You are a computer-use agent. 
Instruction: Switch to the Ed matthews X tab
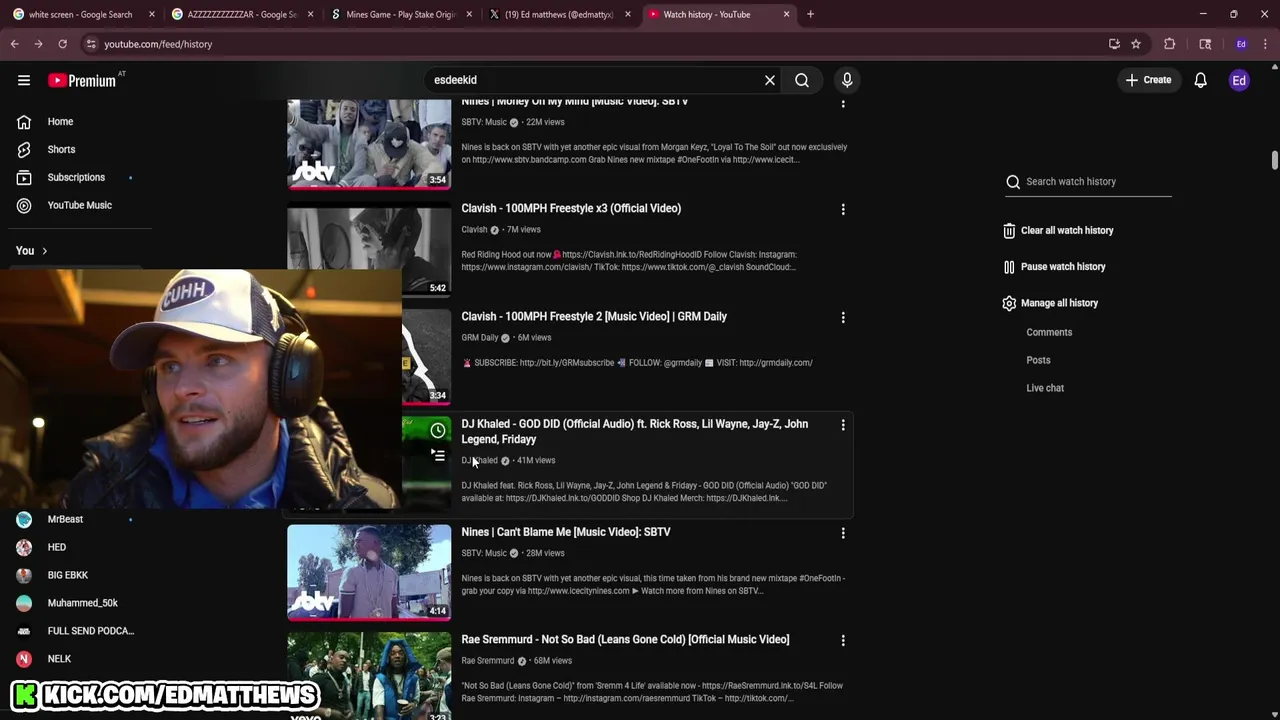(x=559, y=14)
